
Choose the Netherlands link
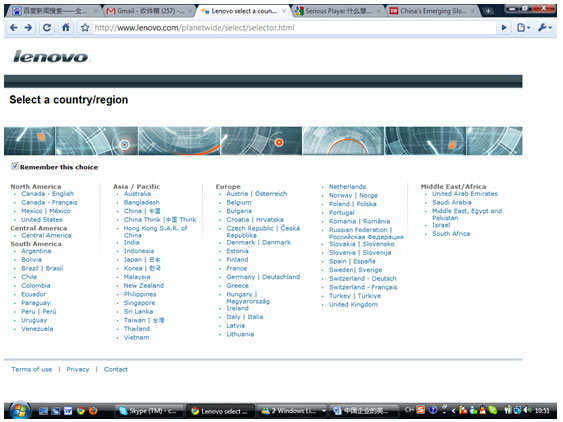[347, 187]
